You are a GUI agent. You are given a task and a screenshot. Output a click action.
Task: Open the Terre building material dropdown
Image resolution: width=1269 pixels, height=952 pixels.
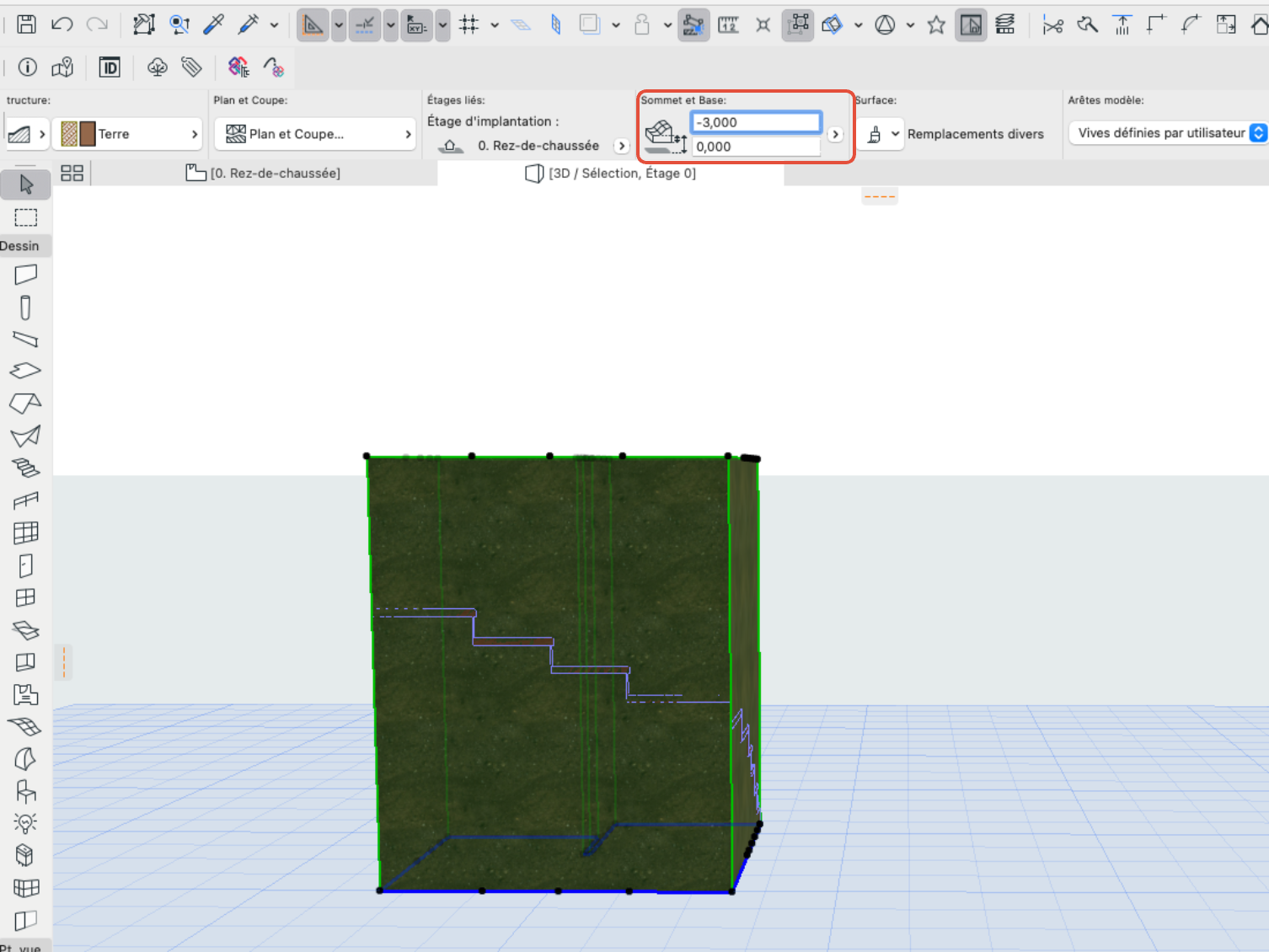pos(127,134)
